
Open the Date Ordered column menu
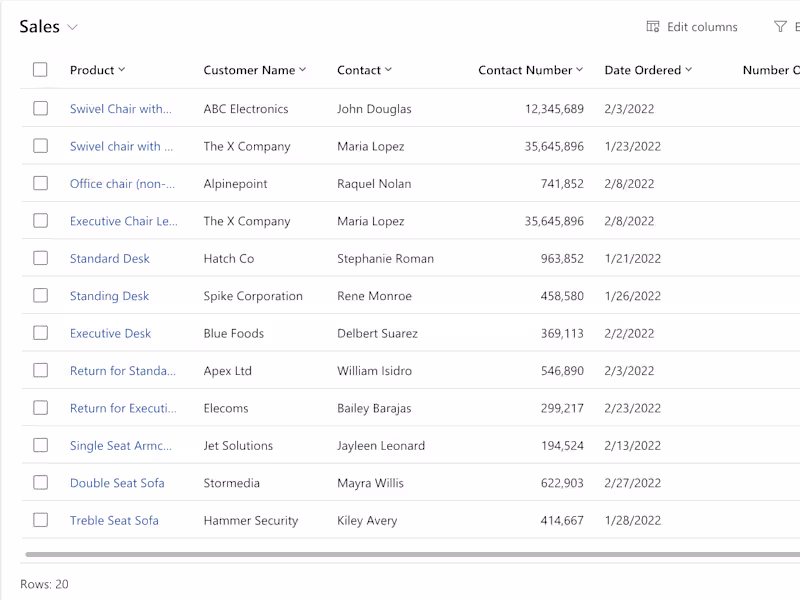[689, 70]
